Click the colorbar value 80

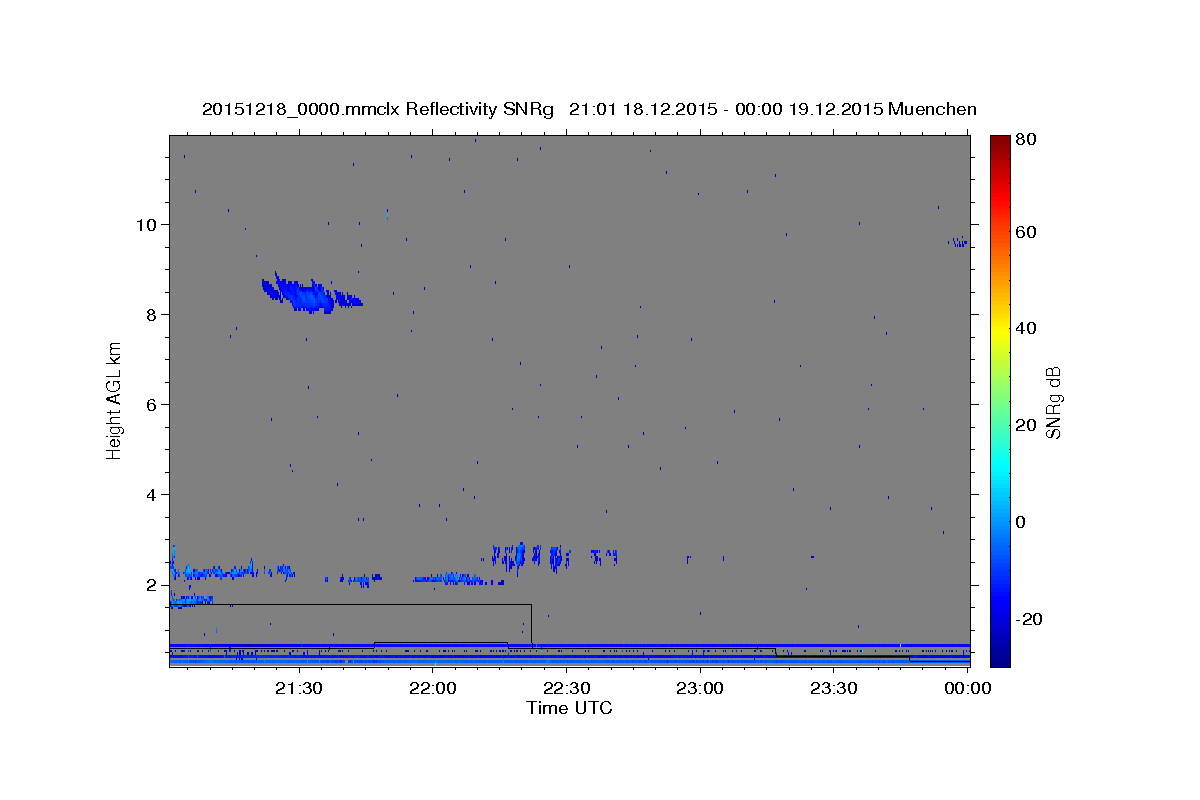(1026, 140)
